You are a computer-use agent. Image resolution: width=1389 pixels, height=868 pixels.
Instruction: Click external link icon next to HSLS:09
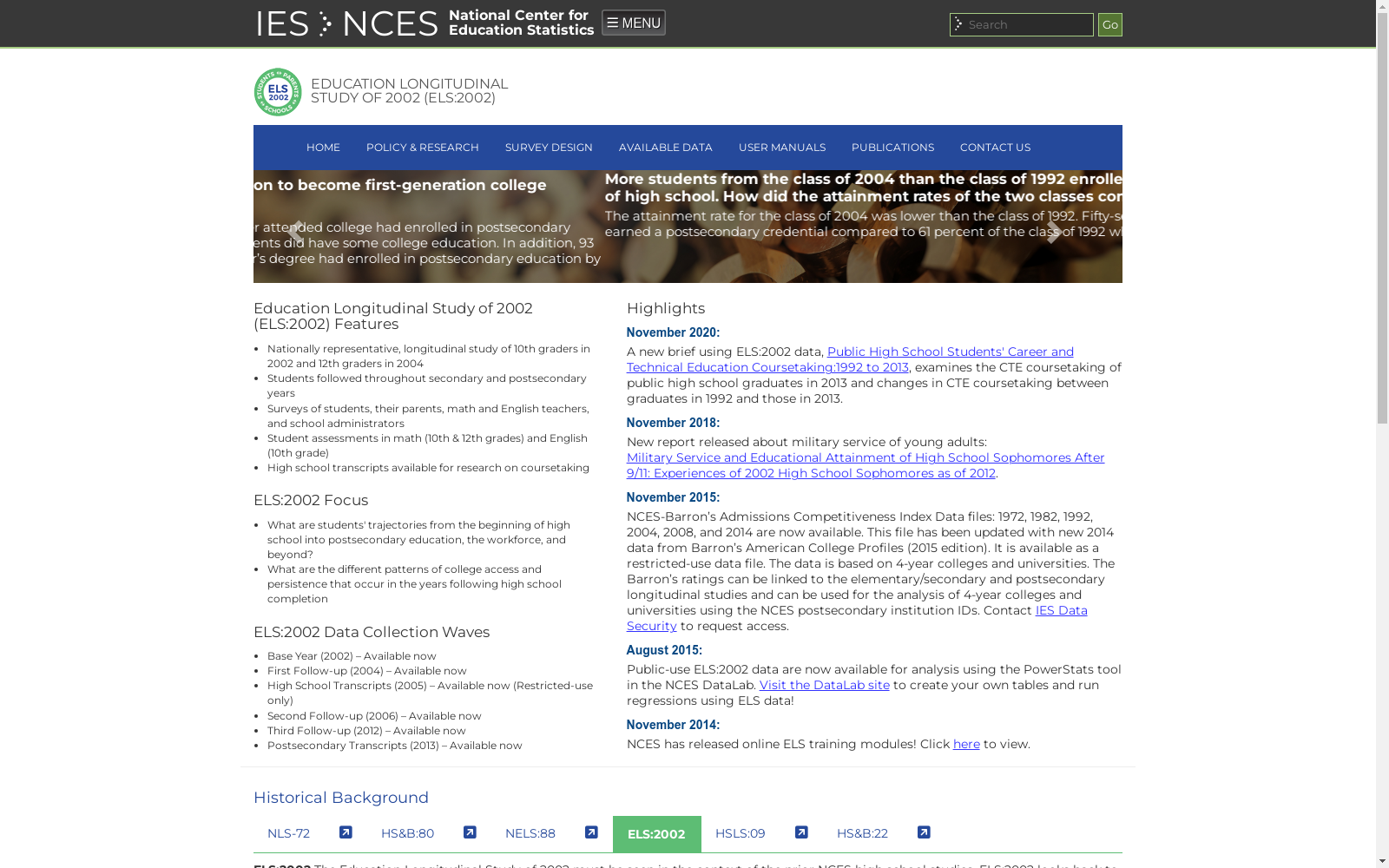[801, 832]
